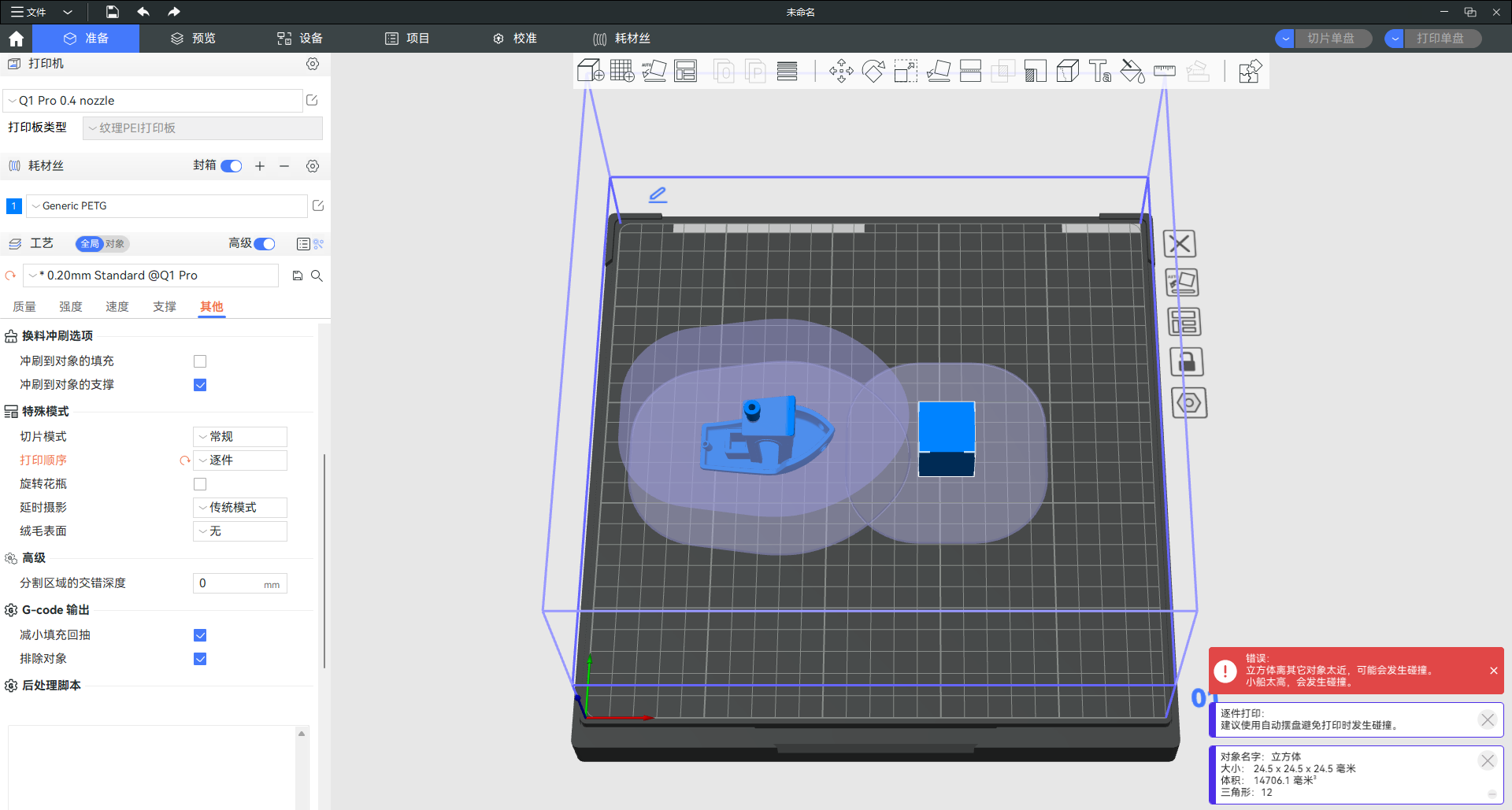Screen dimensions: 1512x810
Task: Open the Assembly view puzzle icon
Action: pyautogui.click(x=1250, y=72)
